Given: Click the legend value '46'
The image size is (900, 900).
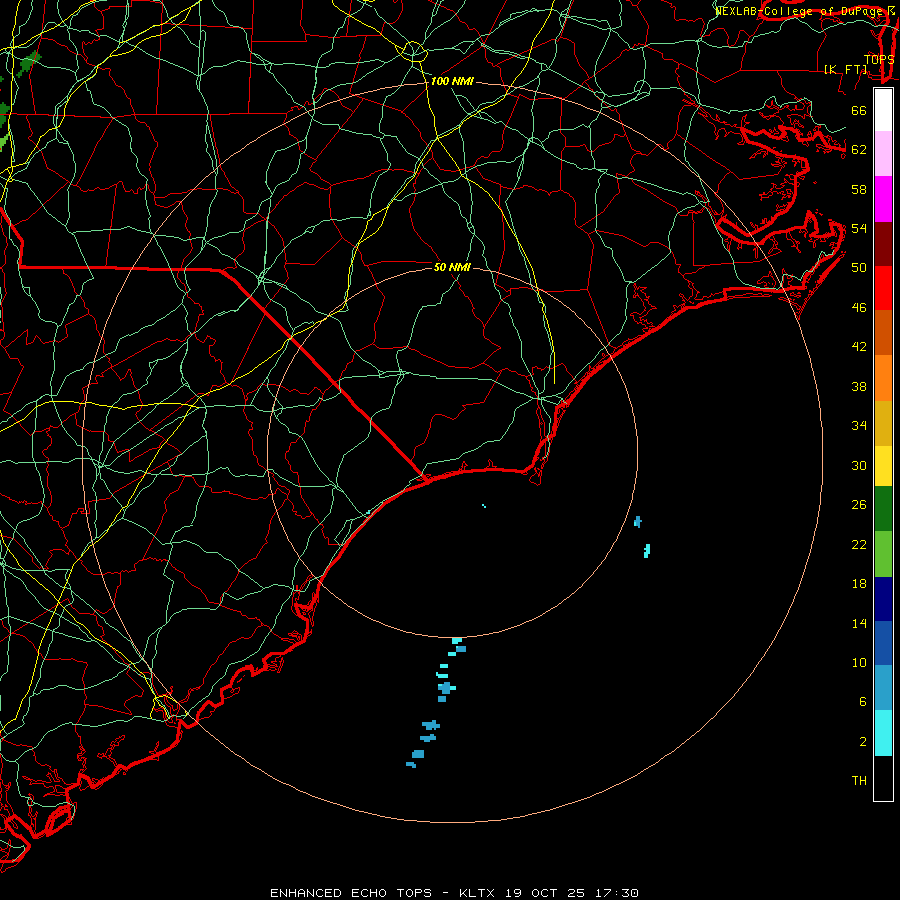Looking at the screenshot, I should [859, 308].
